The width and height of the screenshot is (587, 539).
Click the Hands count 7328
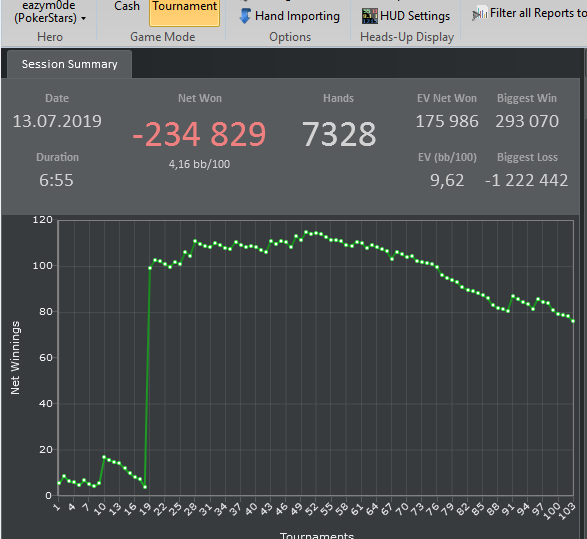339,134
